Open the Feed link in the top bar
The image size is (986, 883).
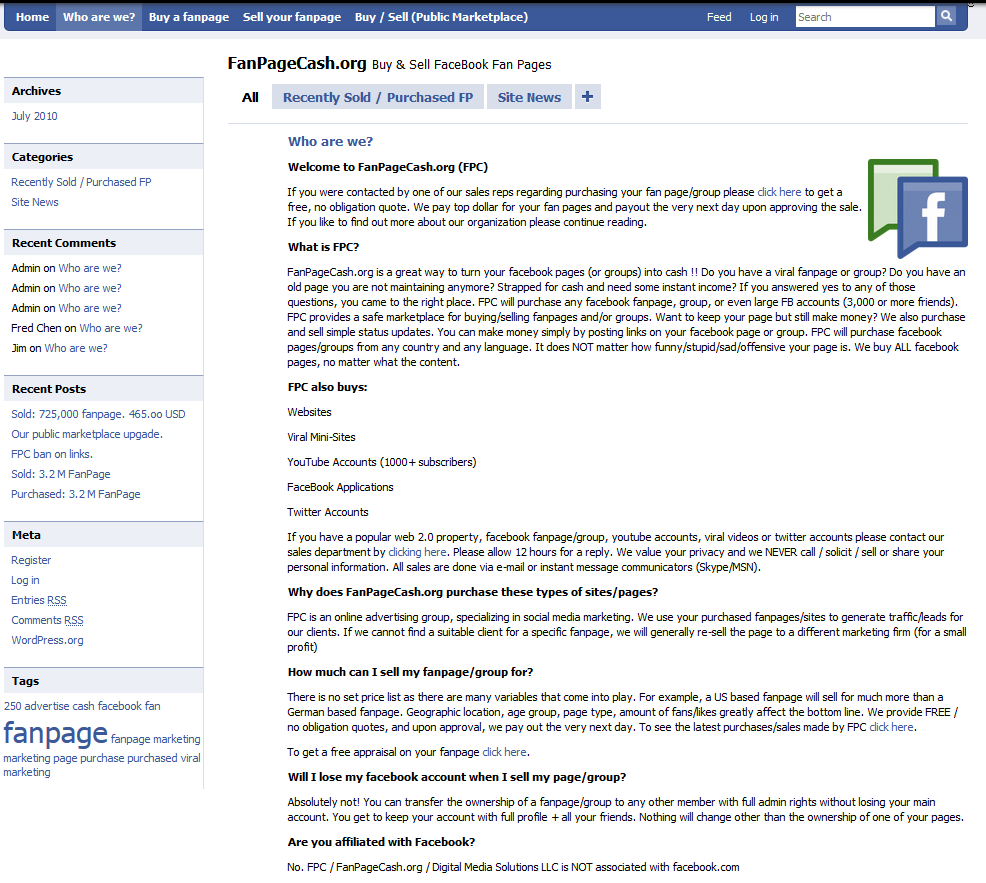(x=719, y=17)
